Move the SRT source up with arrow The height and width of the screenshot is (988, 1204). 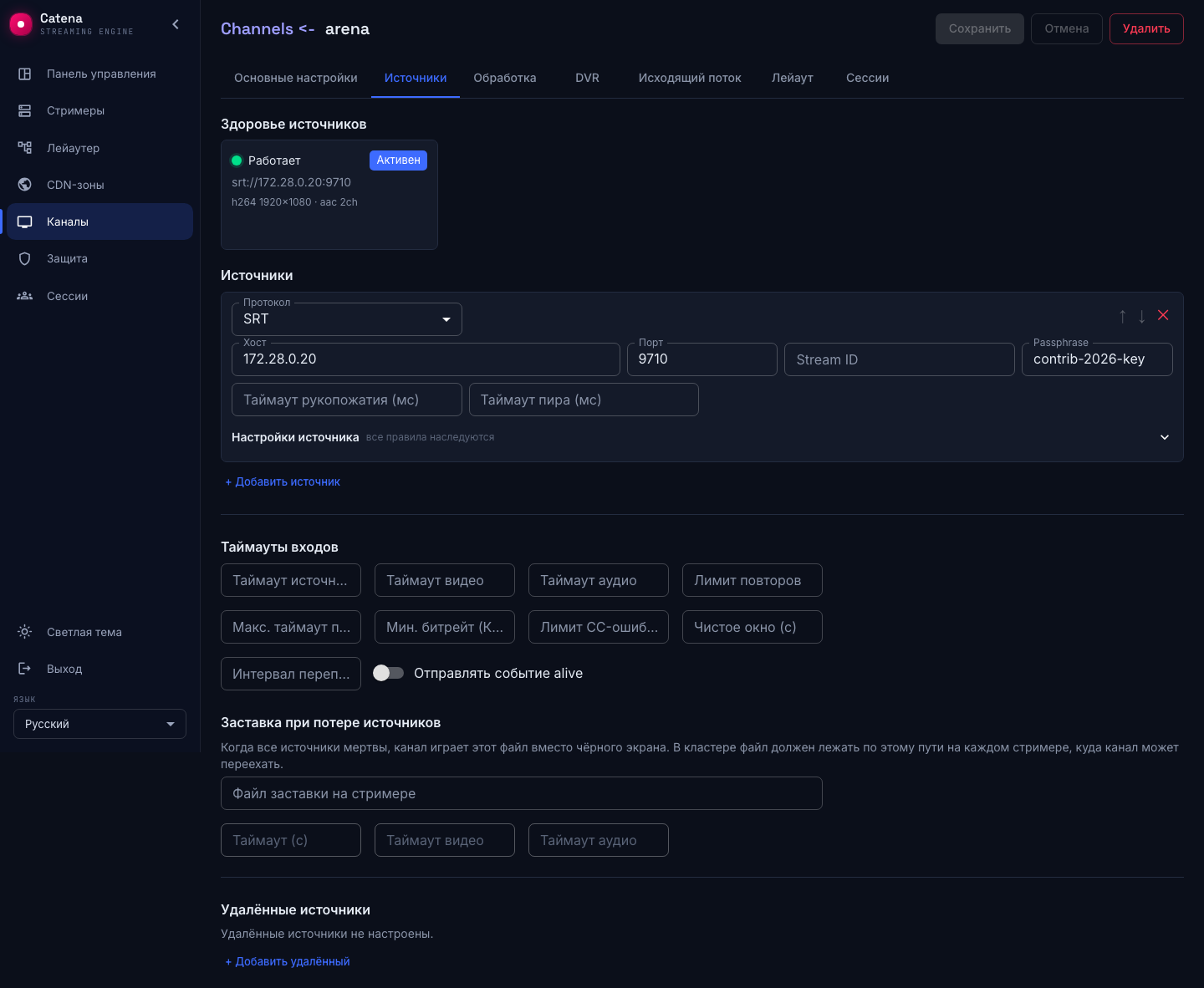pyautogui.click(x=1123, y=316)
